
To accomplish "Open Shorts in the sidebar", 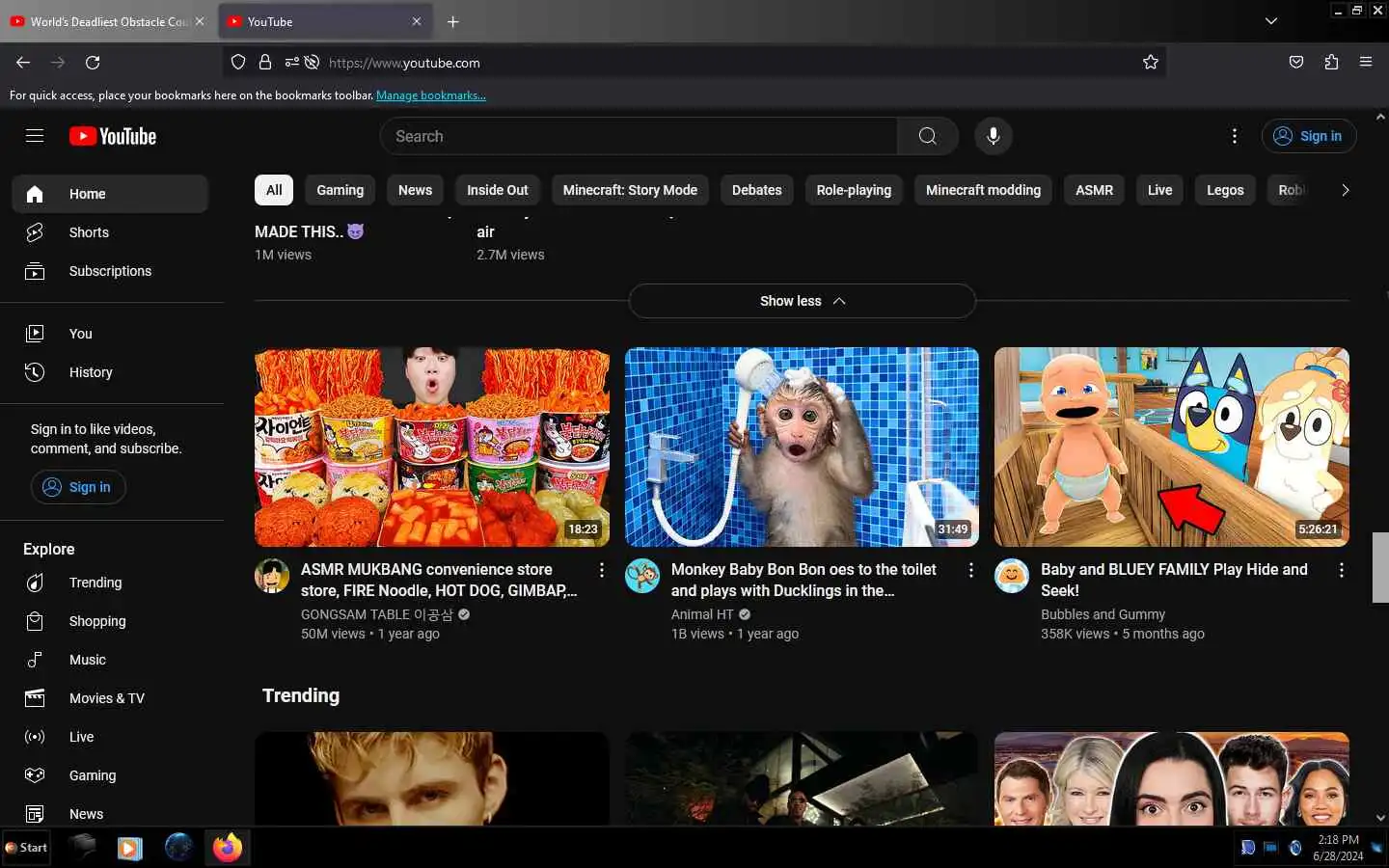I will coord(110,232).
